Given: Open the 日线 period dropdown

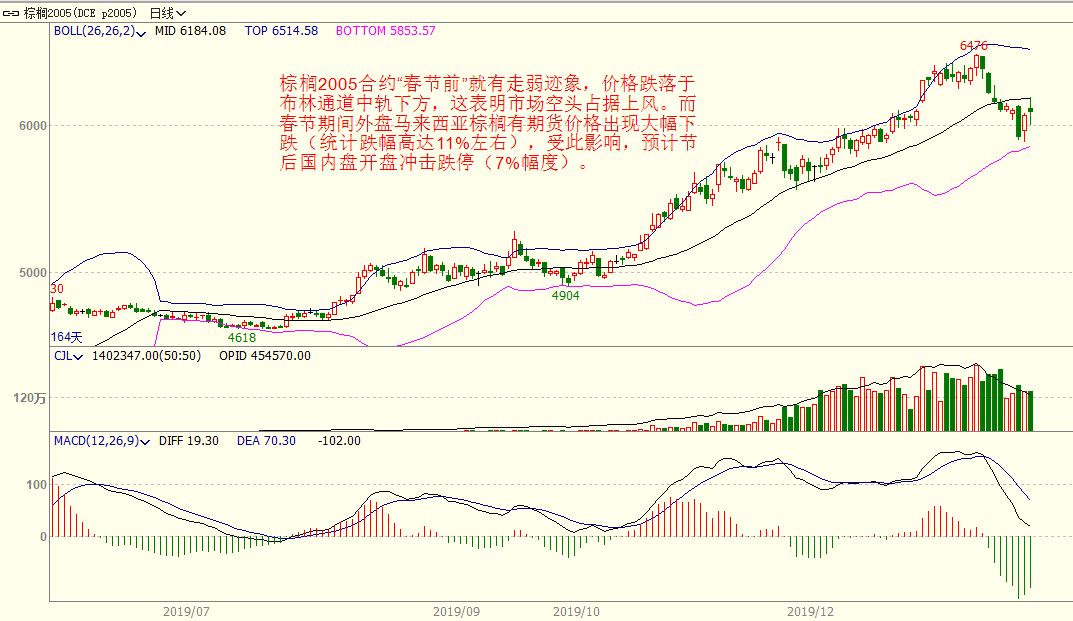Looking at the screenshot, I should pyautogui.click(x=166, y=13).
